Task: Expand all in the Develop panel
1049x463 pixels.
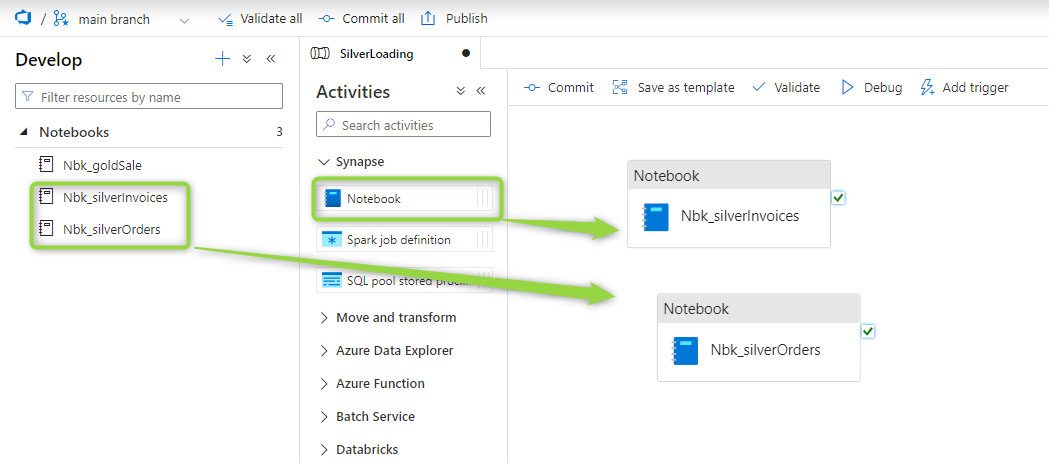Action: (246, 59)
